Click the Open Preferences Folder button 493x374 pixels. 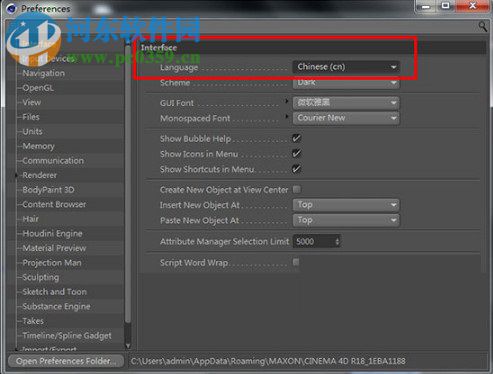click(x=66, y=361)
